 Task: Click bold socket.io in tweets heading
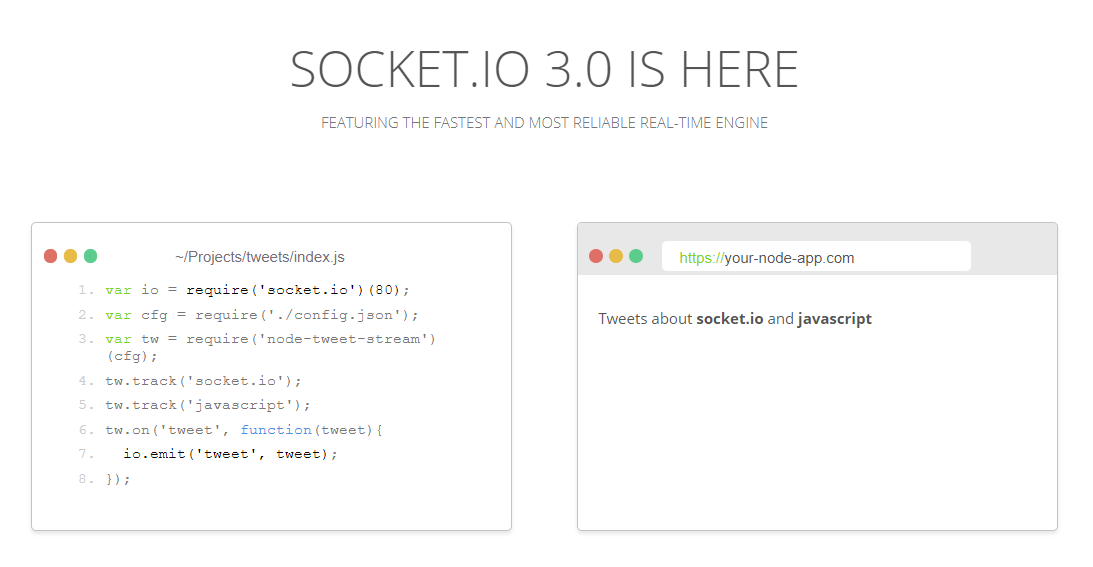coord(730,319)
